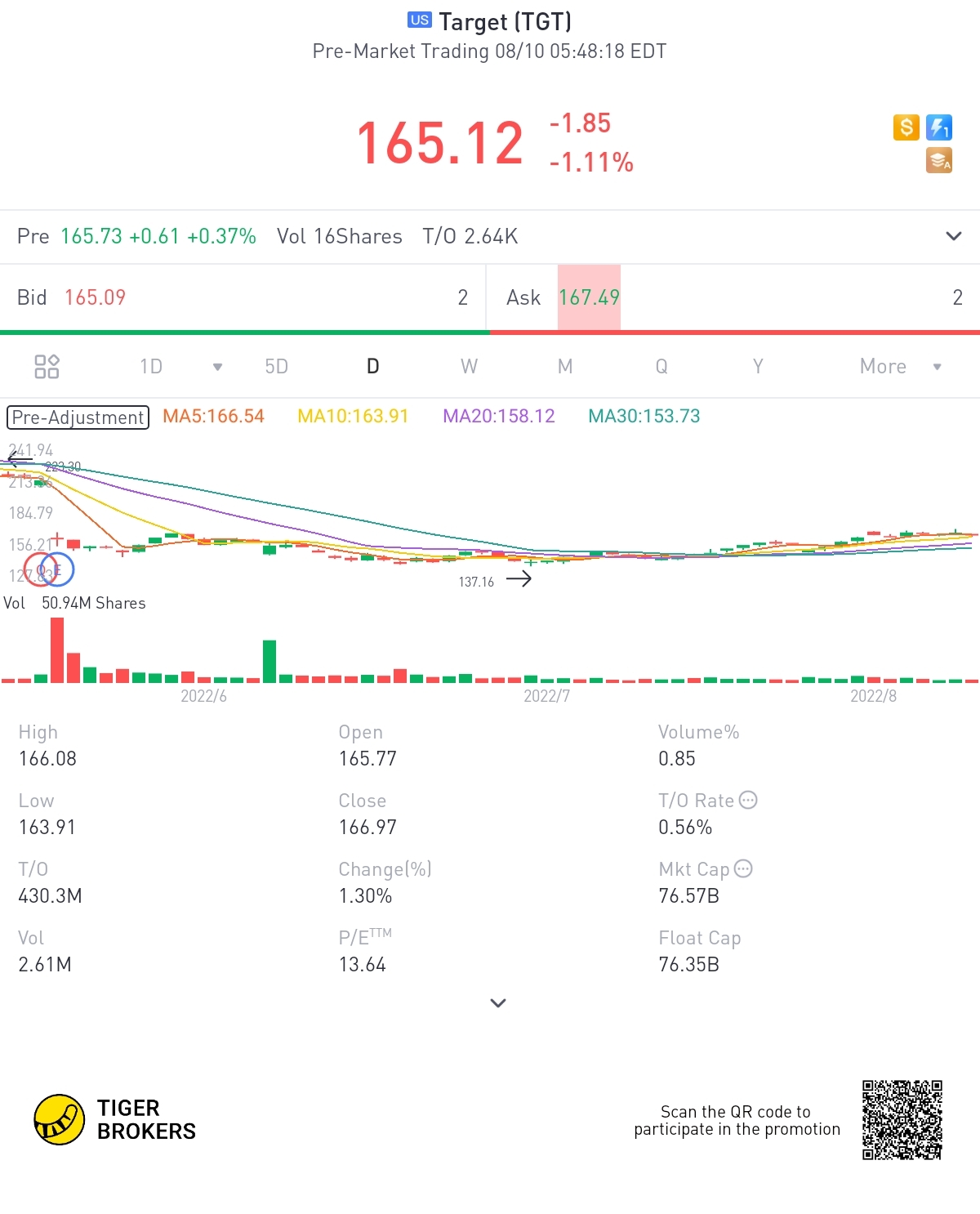
Task: Tap the US market flag badge
Action: tap(420, 20)
